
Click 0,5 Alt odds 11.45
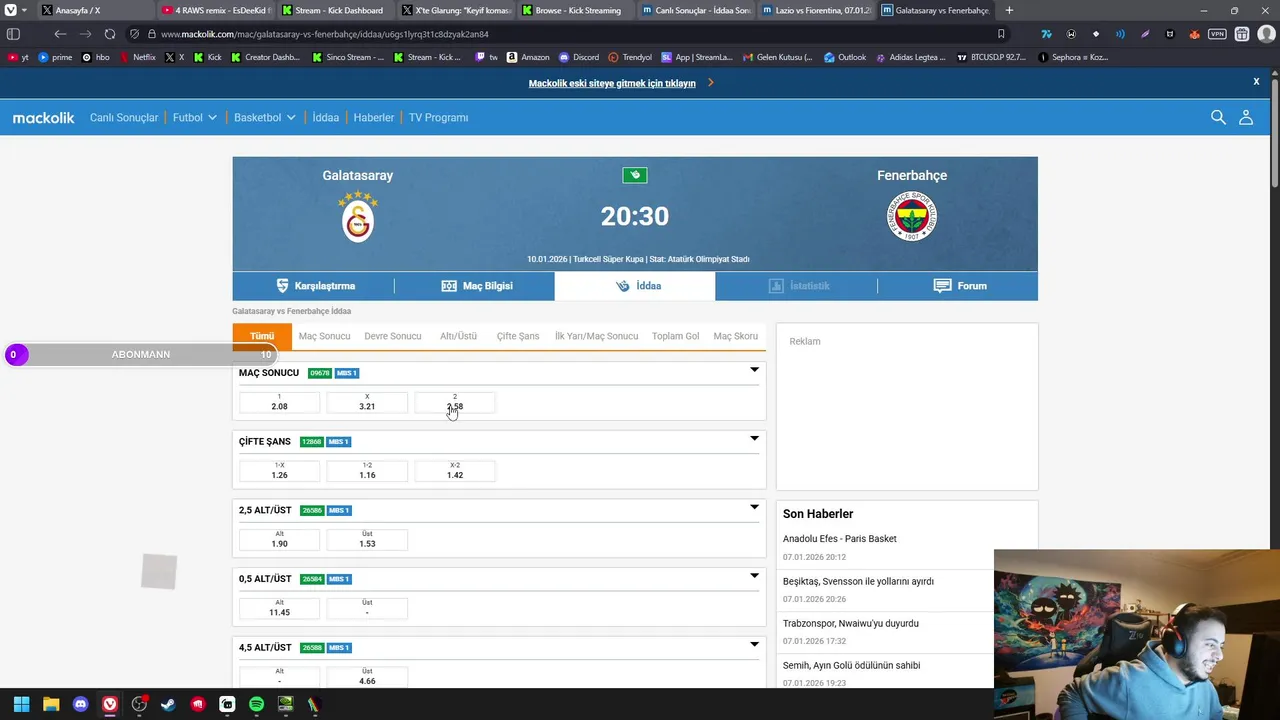pos(279,608)
